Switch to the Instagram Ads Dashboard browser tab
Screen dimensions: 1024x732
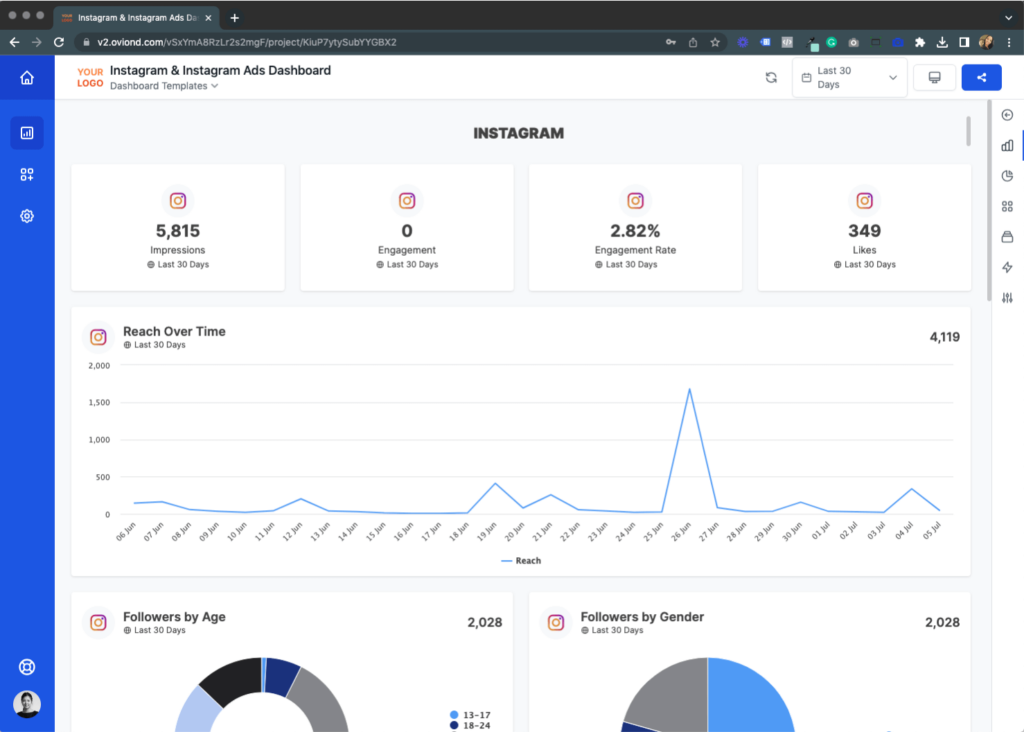pos(136,18)
